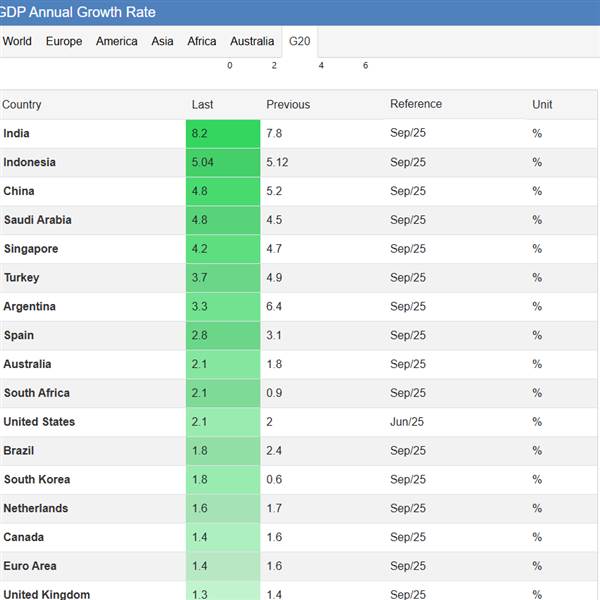
Task: Follow the Saudi Arabia link
Action: coord(38,220)
